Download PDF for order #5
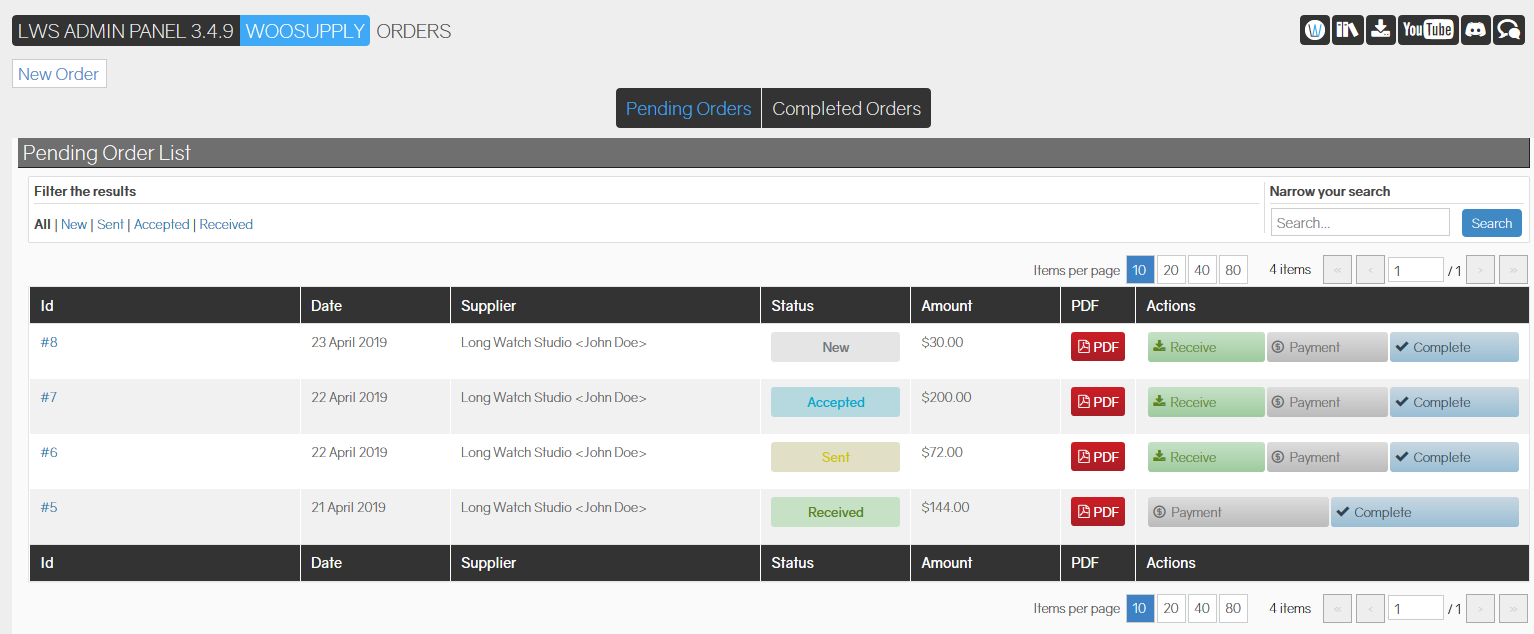1534x634 pixels. coord(1098,512)
